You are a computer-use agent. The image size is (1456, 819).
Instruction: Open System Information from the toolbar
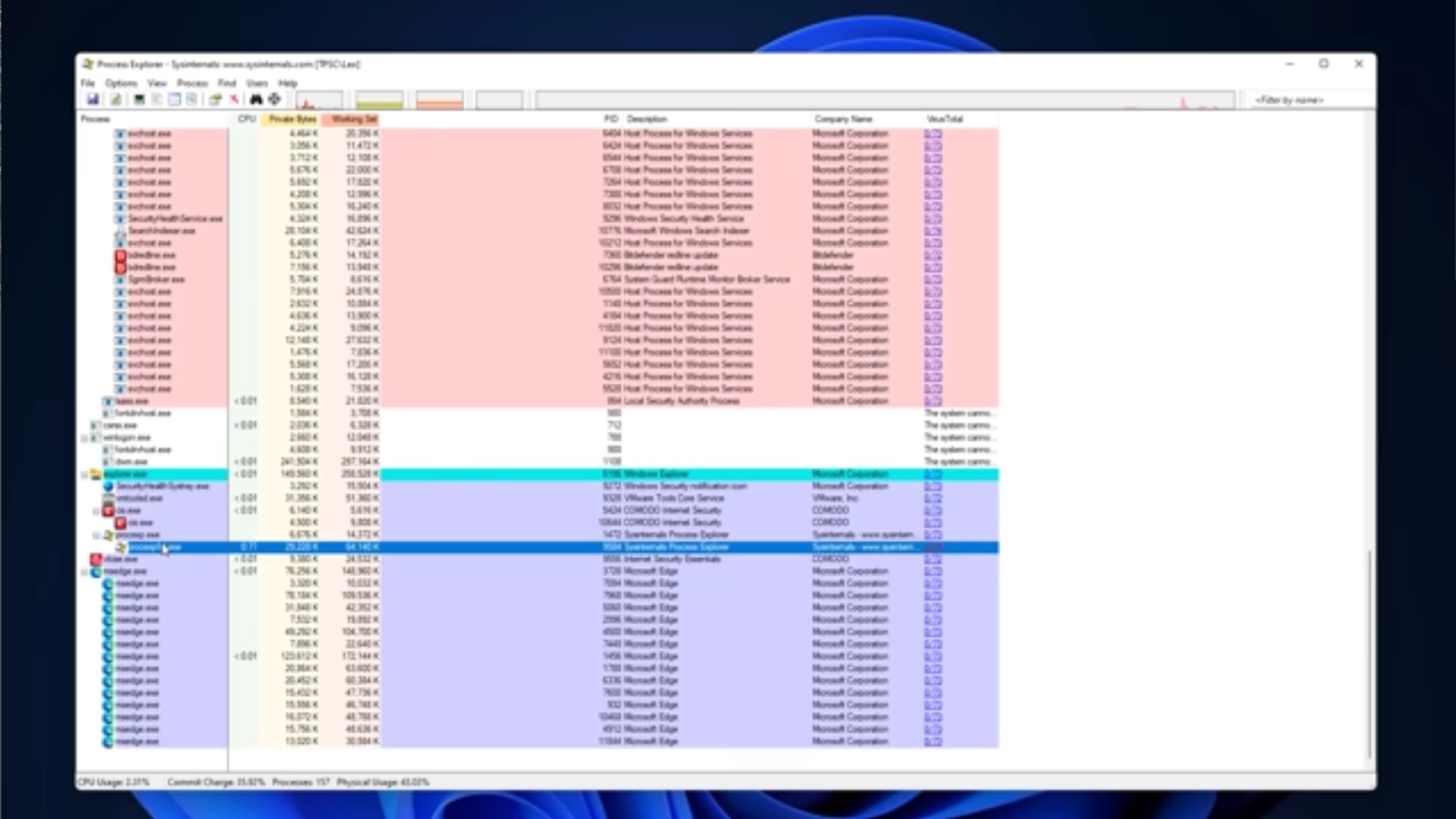(x=139, y=99)
